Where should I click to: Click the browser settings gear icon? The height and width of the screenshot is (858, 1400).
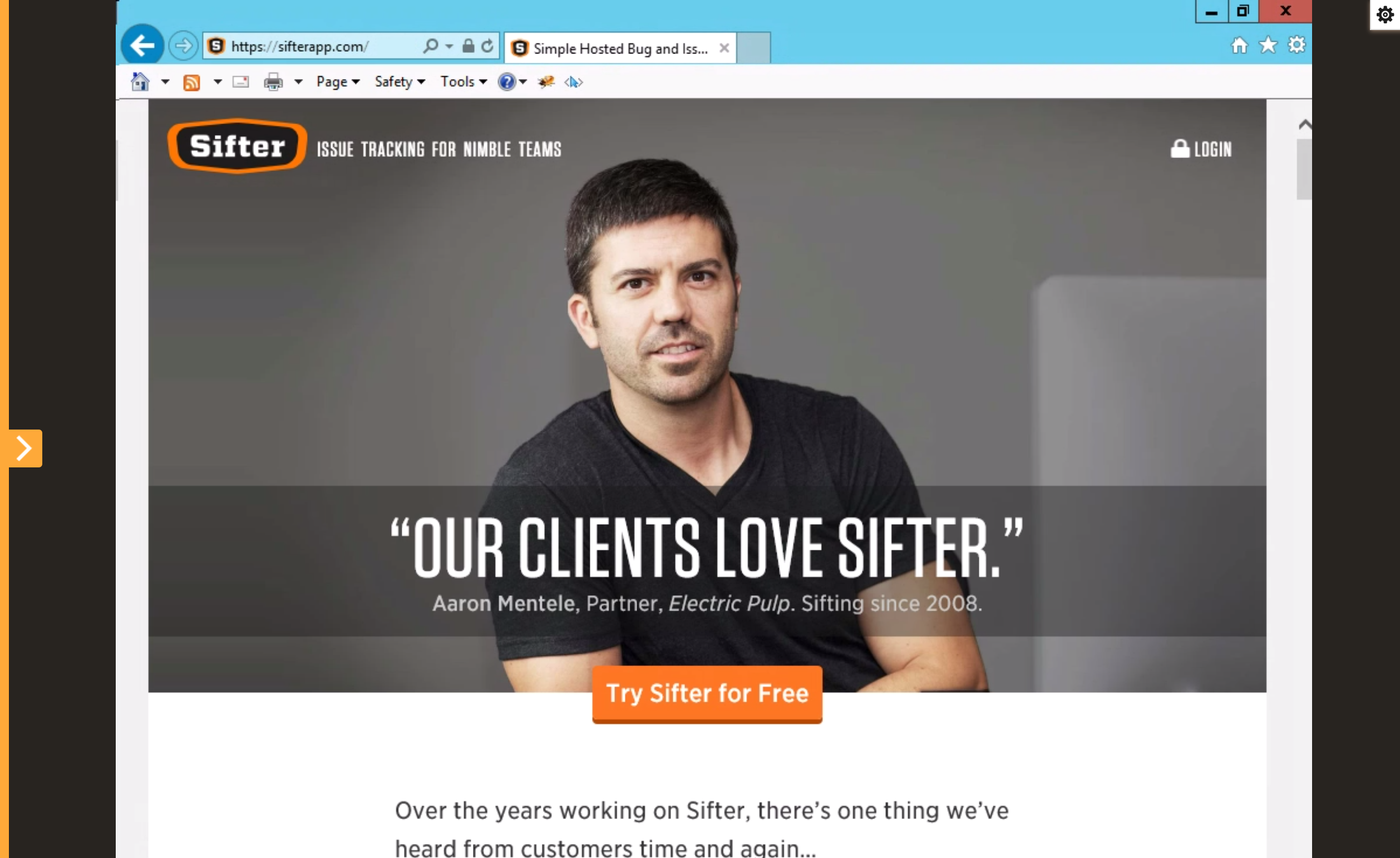(1297, 45)
